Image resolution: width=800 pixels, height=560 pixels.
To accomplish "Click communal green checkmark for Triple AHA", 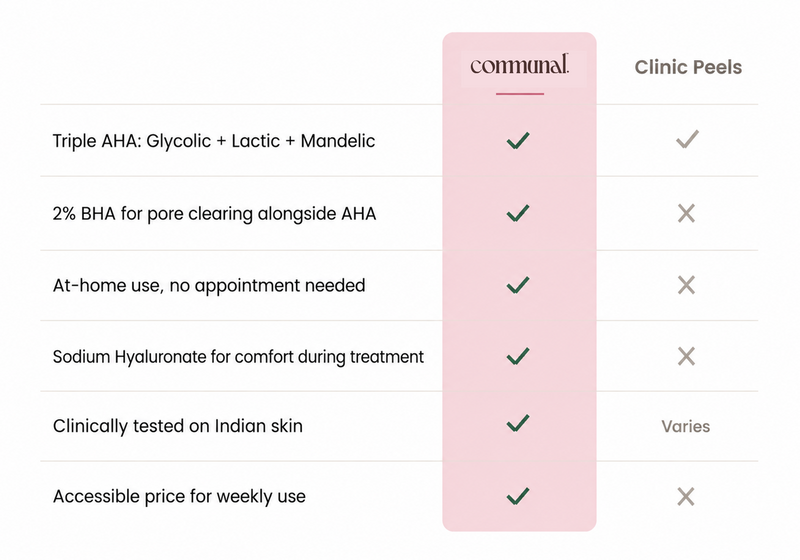I will click(x=518, y=140).
